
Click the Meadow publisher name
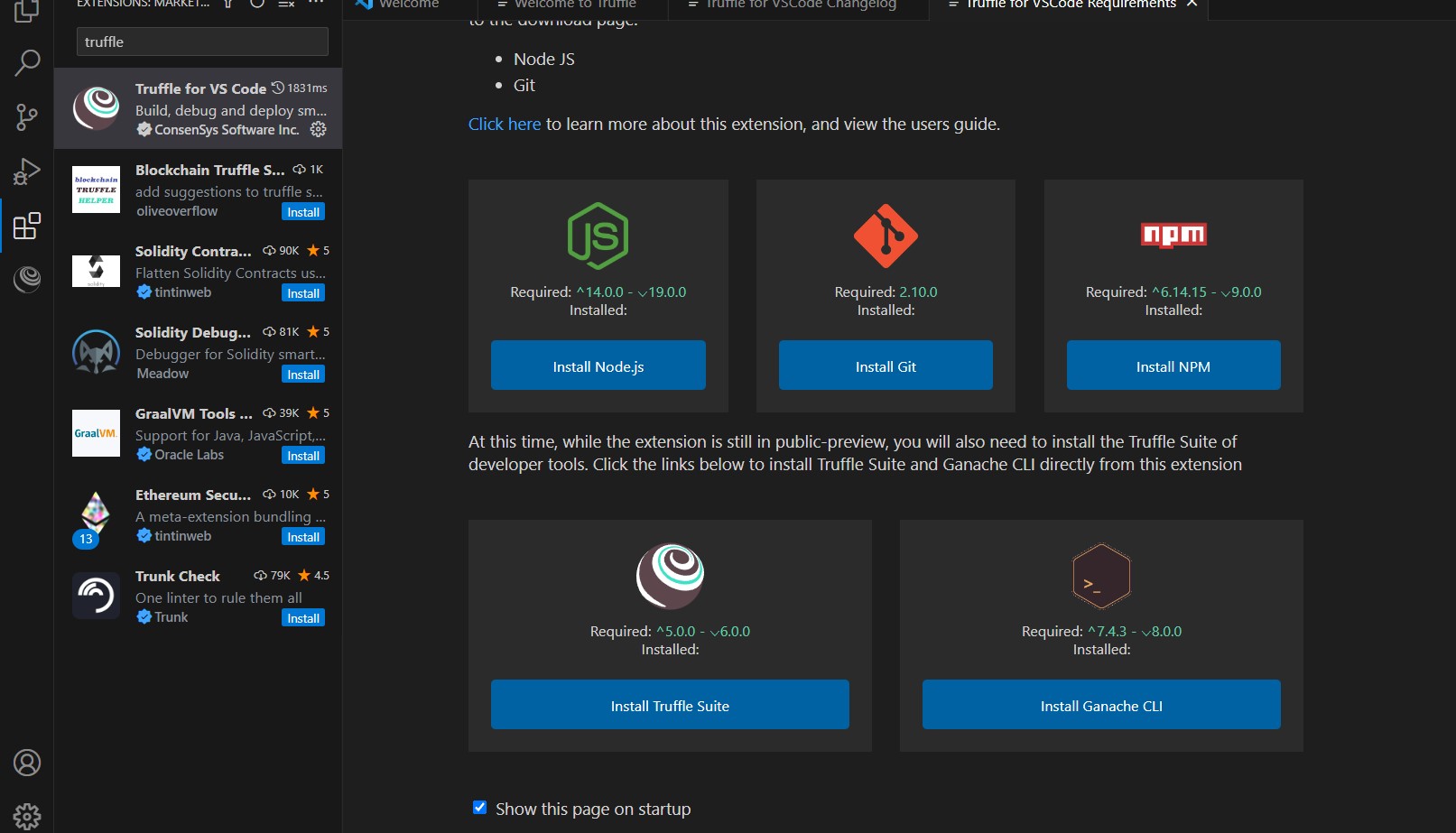coord(162,373)
